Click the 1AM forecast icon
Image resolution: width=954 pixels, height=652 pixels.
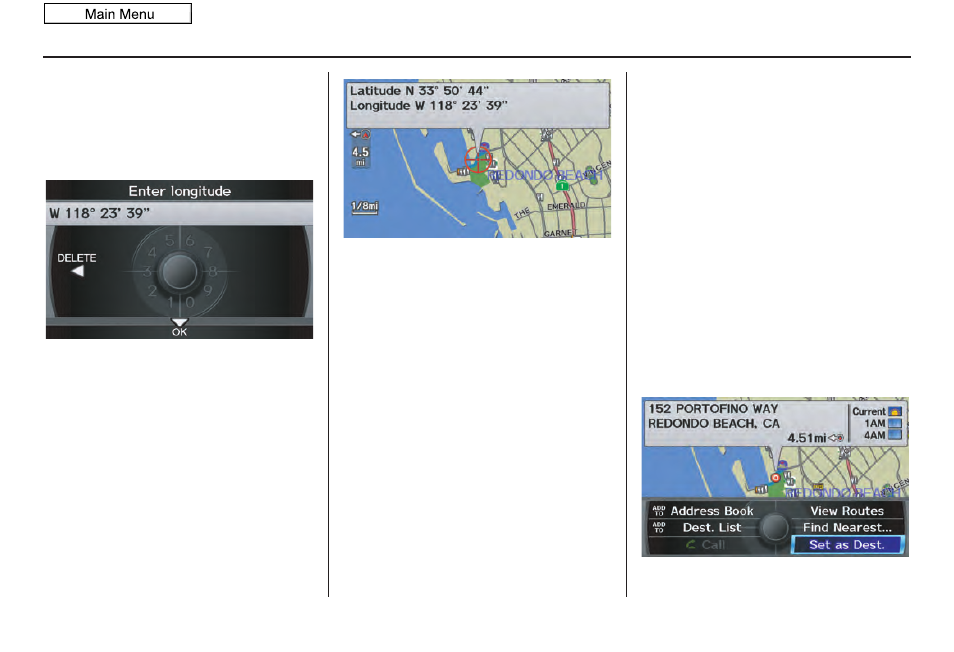pyautogui.click(x=894, y=423)
